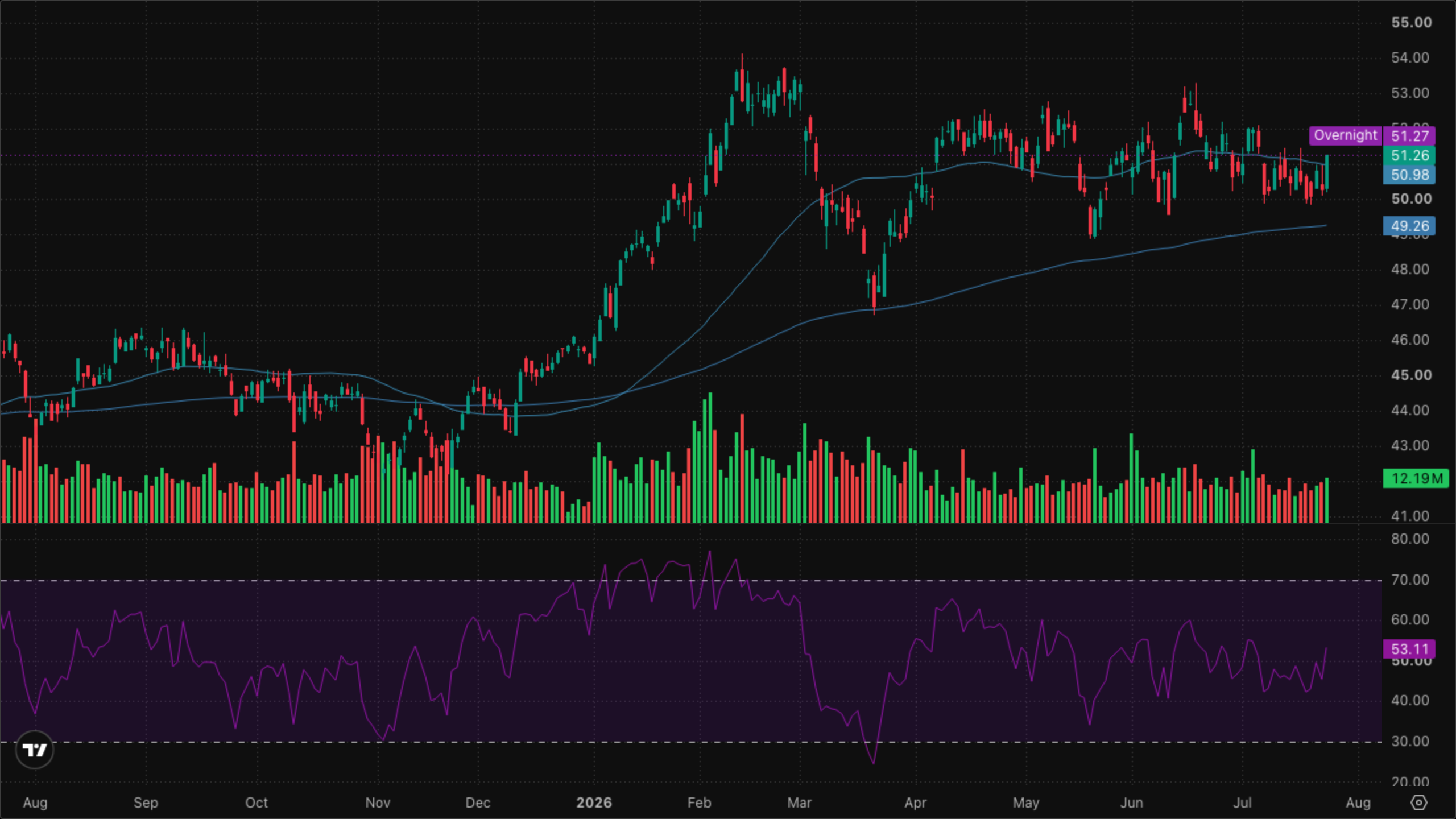Select the Aug label at right of axis
This screenshot has width=1456, height=819.
tap(1358, 803)
